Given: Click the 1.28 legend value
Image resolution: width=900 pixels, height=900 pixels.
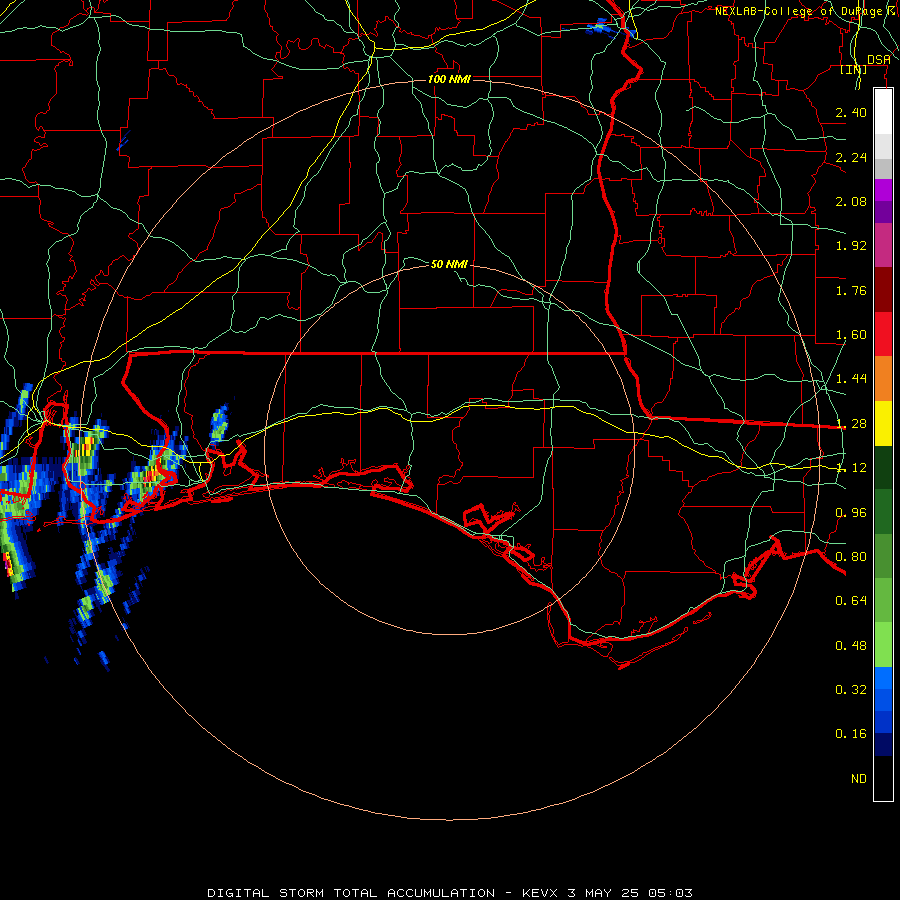Looking at the screenshot, I should coord(851,424).
